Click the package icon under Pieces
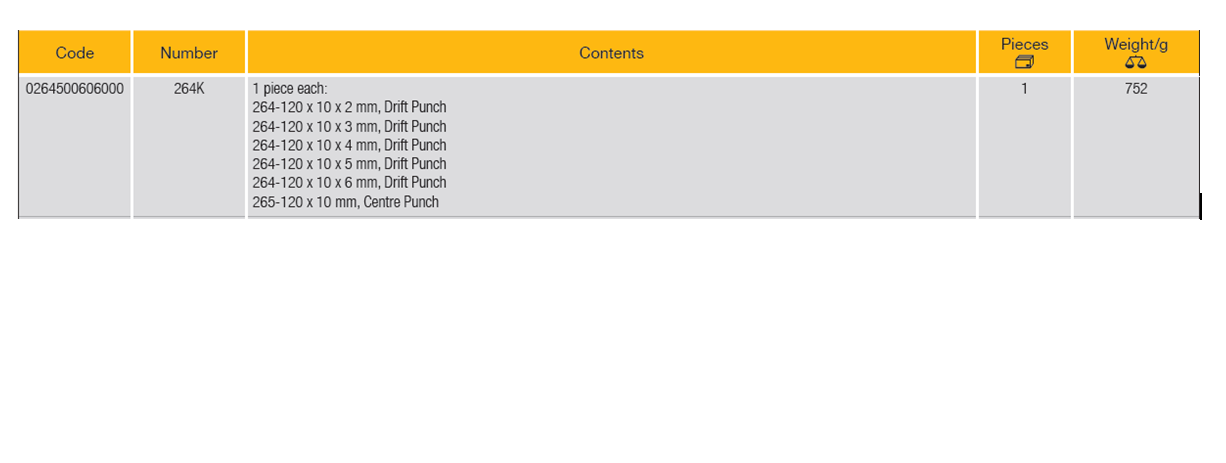The height and width of the screenshot is (463, 1226). coord(1024,62)
